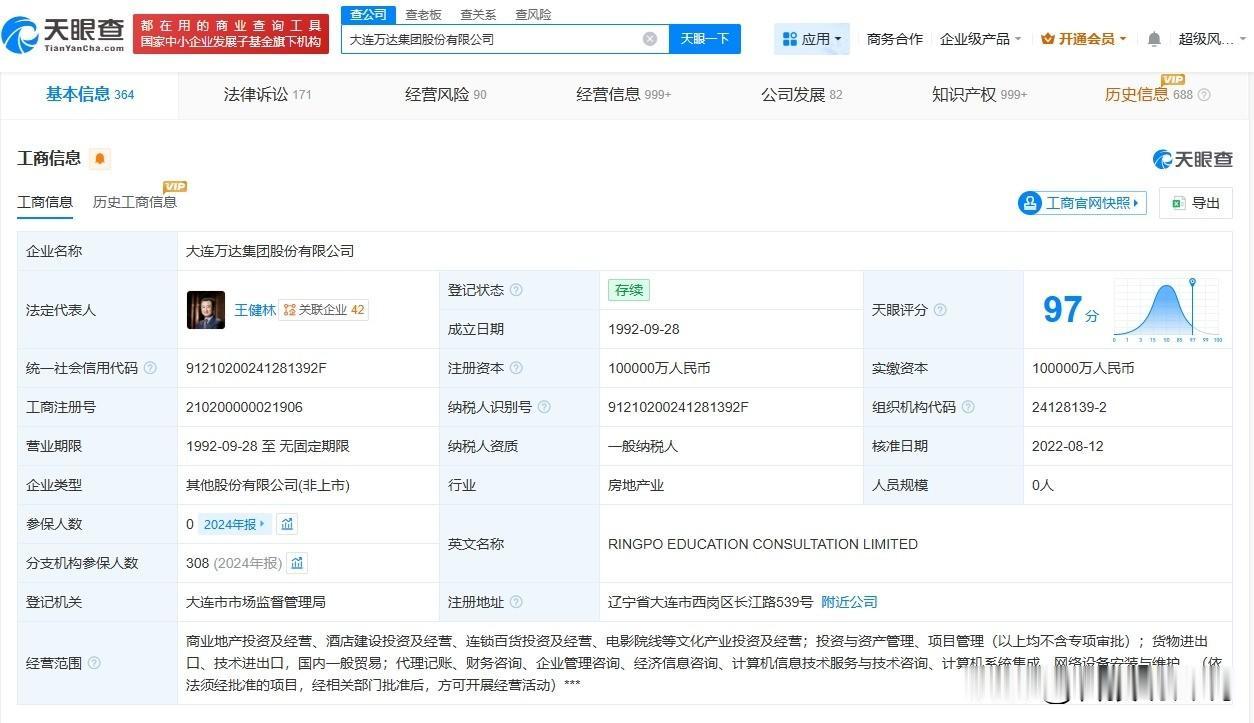Open the notification bell icon
This screenshot has width=1254, height=723.
click(1154, 39)
